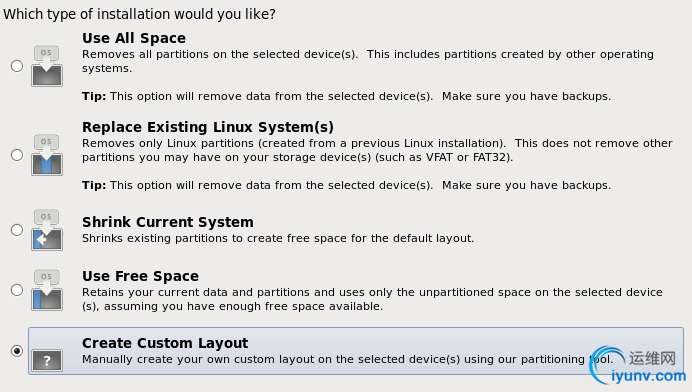Click the Use Free Space disk icon
Viewport: 692px width, 392px height.
point(47,290)
